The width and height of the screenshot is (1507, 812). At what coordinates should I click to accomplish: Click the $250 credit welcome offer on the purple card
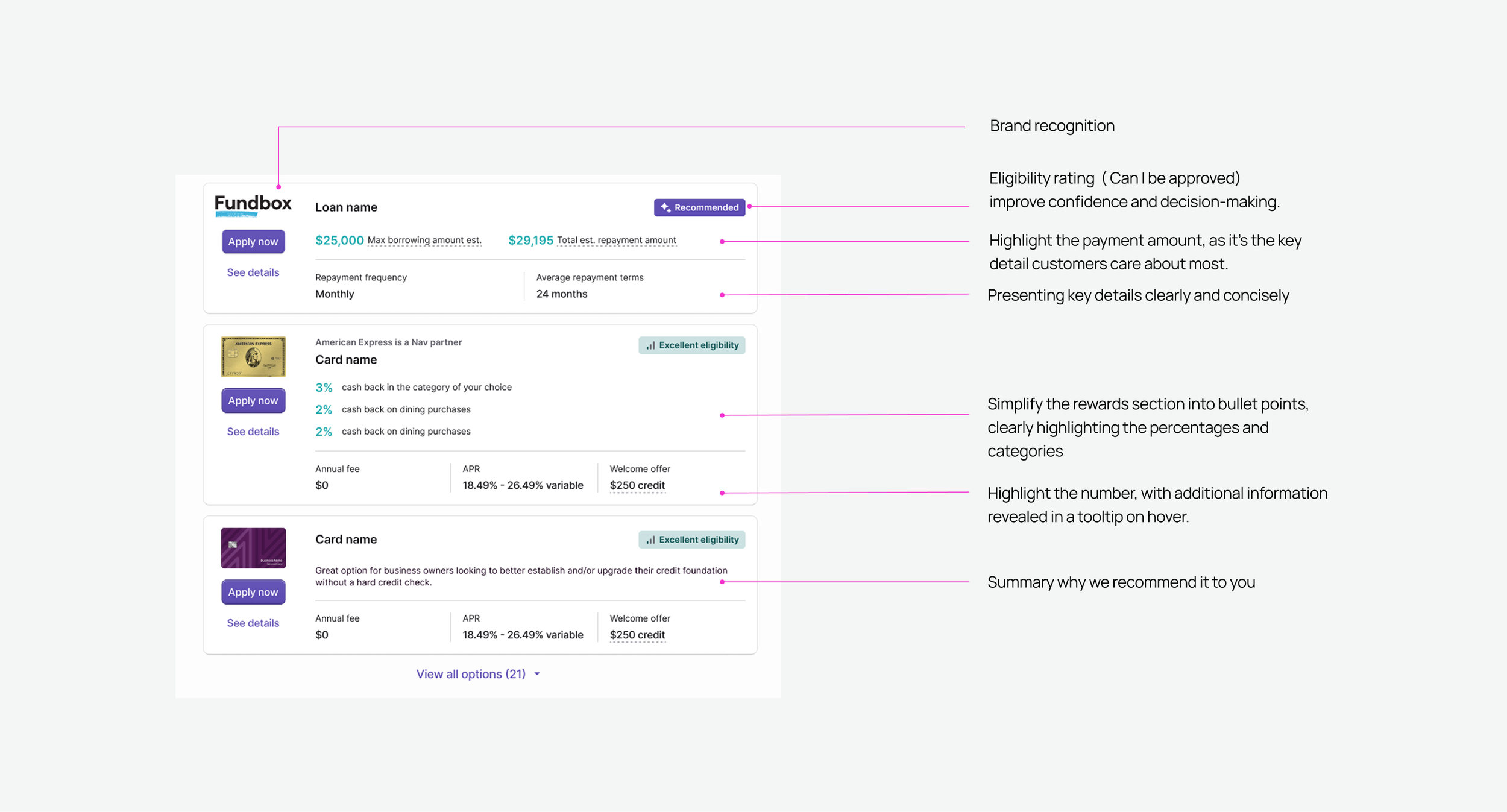[637, 635]
